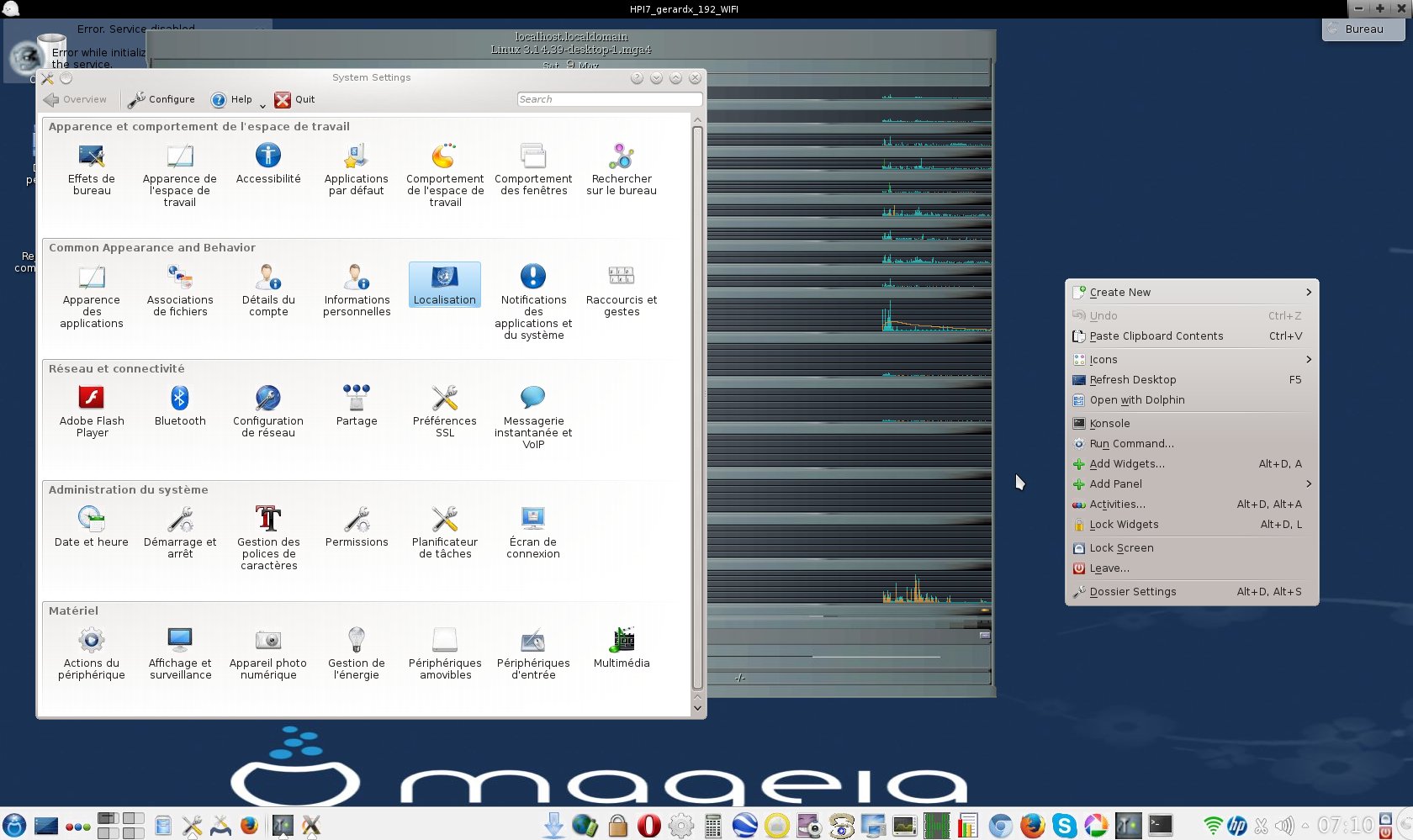The width and height of the screenshot is (1413, 840).
Task: Click the Quit toolbar button
Action: click(x=295, y=99)
